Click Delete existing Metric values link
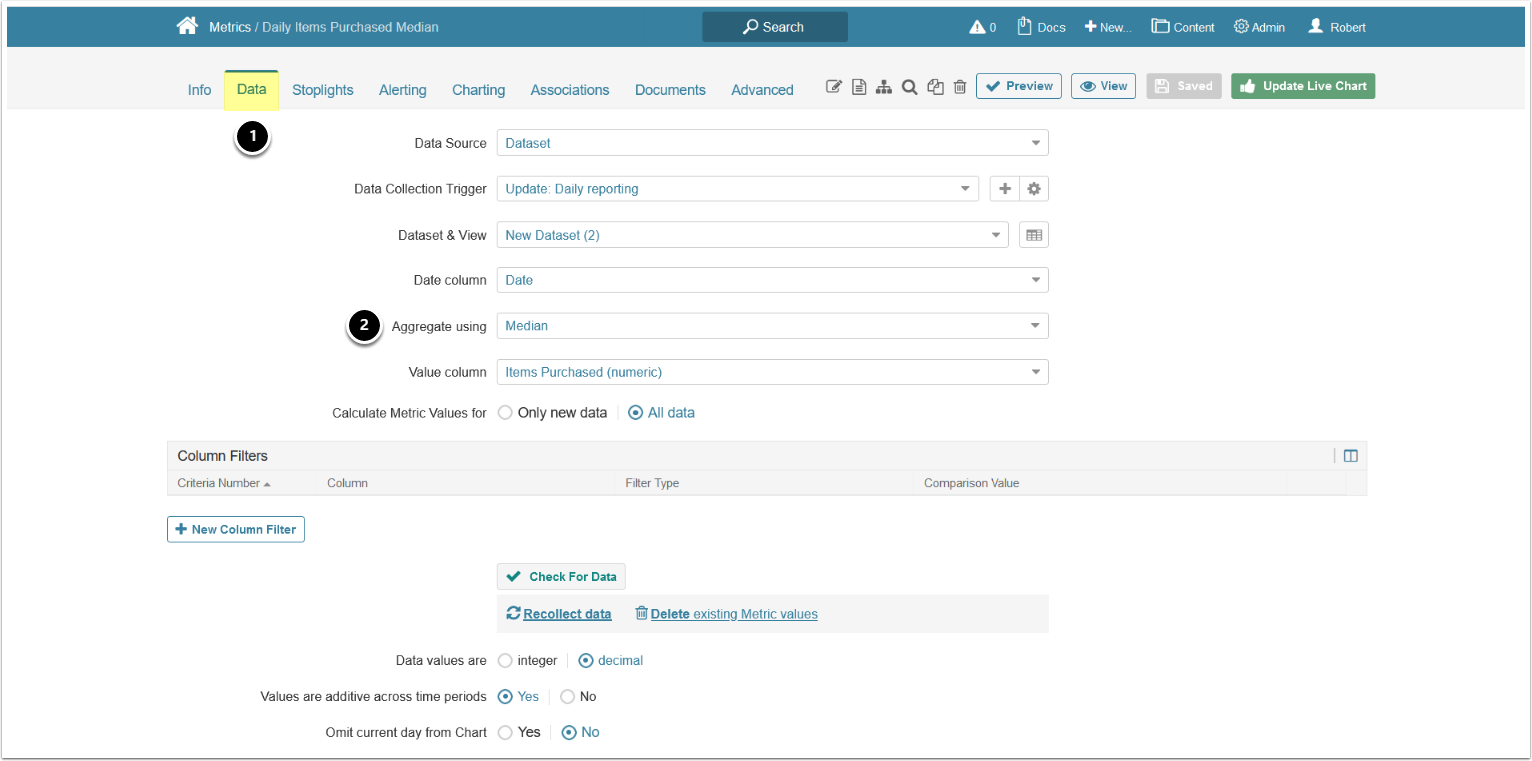The width and height of the screenshot is (1532, 761). point(727,614)
